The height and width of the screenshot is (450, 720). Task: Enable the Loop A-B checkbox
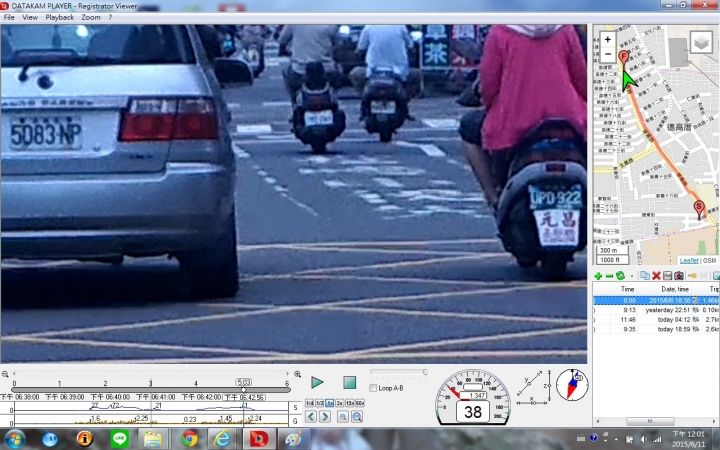[x=373, y=388]
